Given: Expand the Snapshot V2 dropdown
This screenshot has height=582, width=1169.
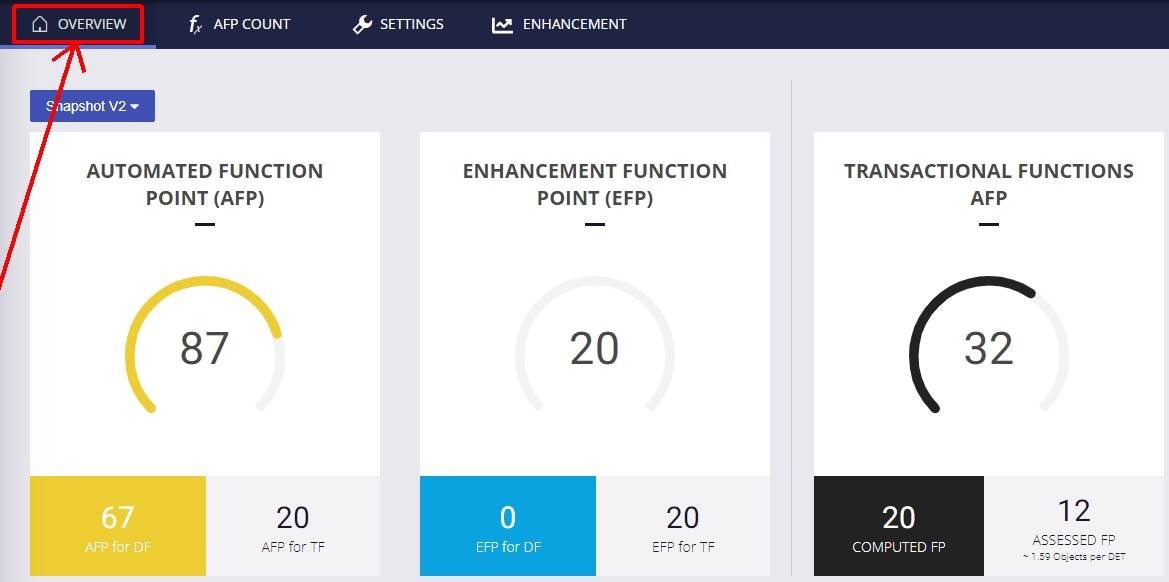Looking at the screenshot, I should click(92, 106).
